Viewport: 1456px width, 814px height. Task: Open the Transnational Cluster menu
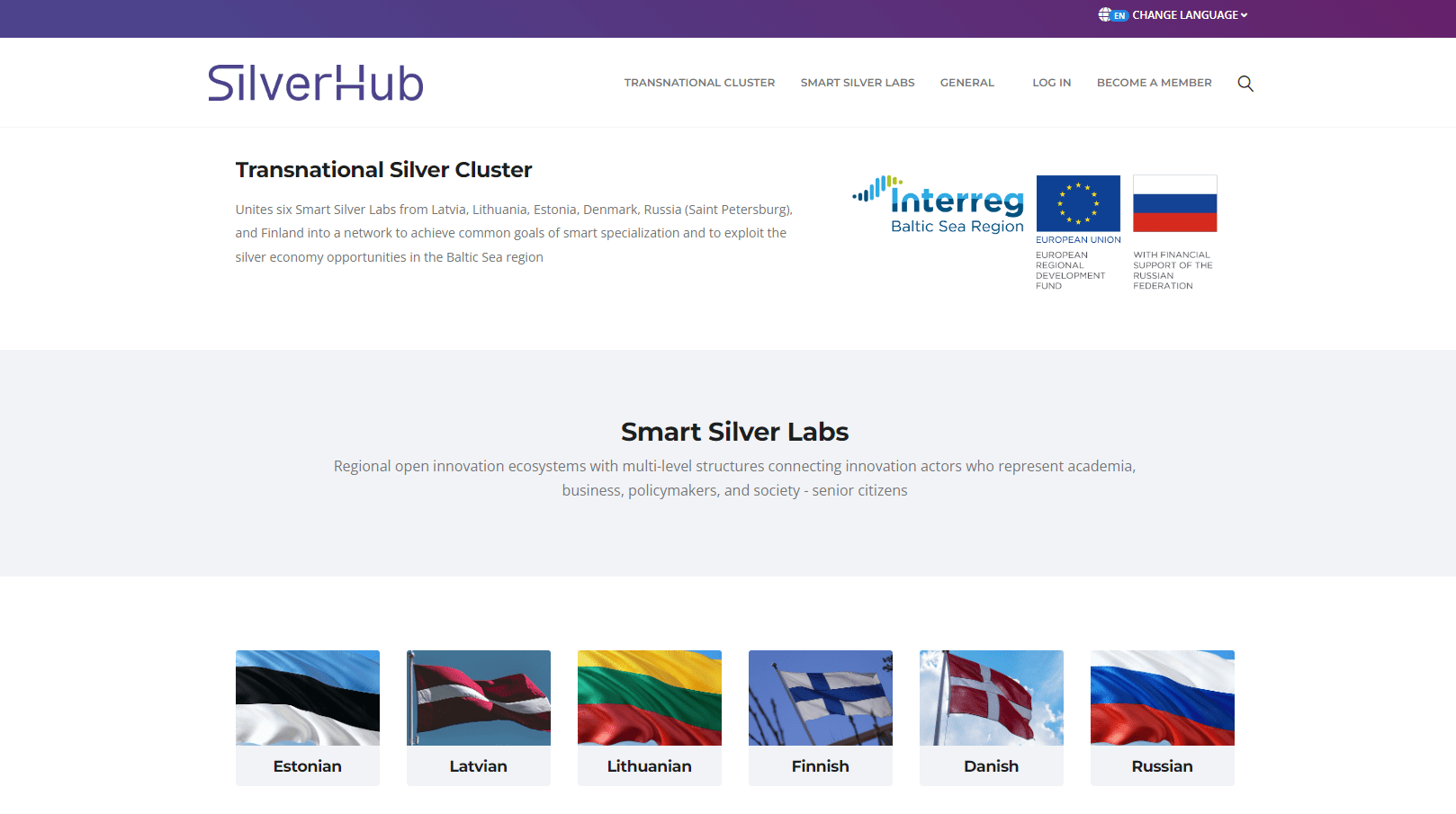click(699, 83)
